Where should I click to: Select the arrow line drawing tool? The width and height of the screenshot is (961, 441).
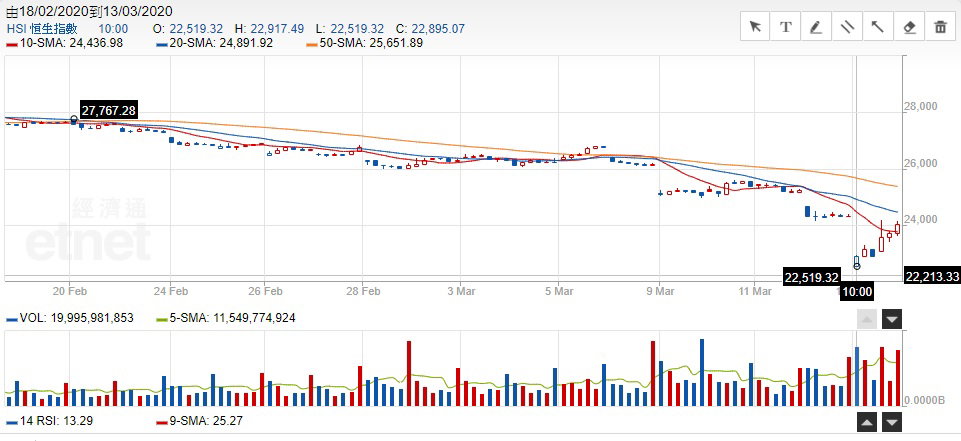click(878, 26)
